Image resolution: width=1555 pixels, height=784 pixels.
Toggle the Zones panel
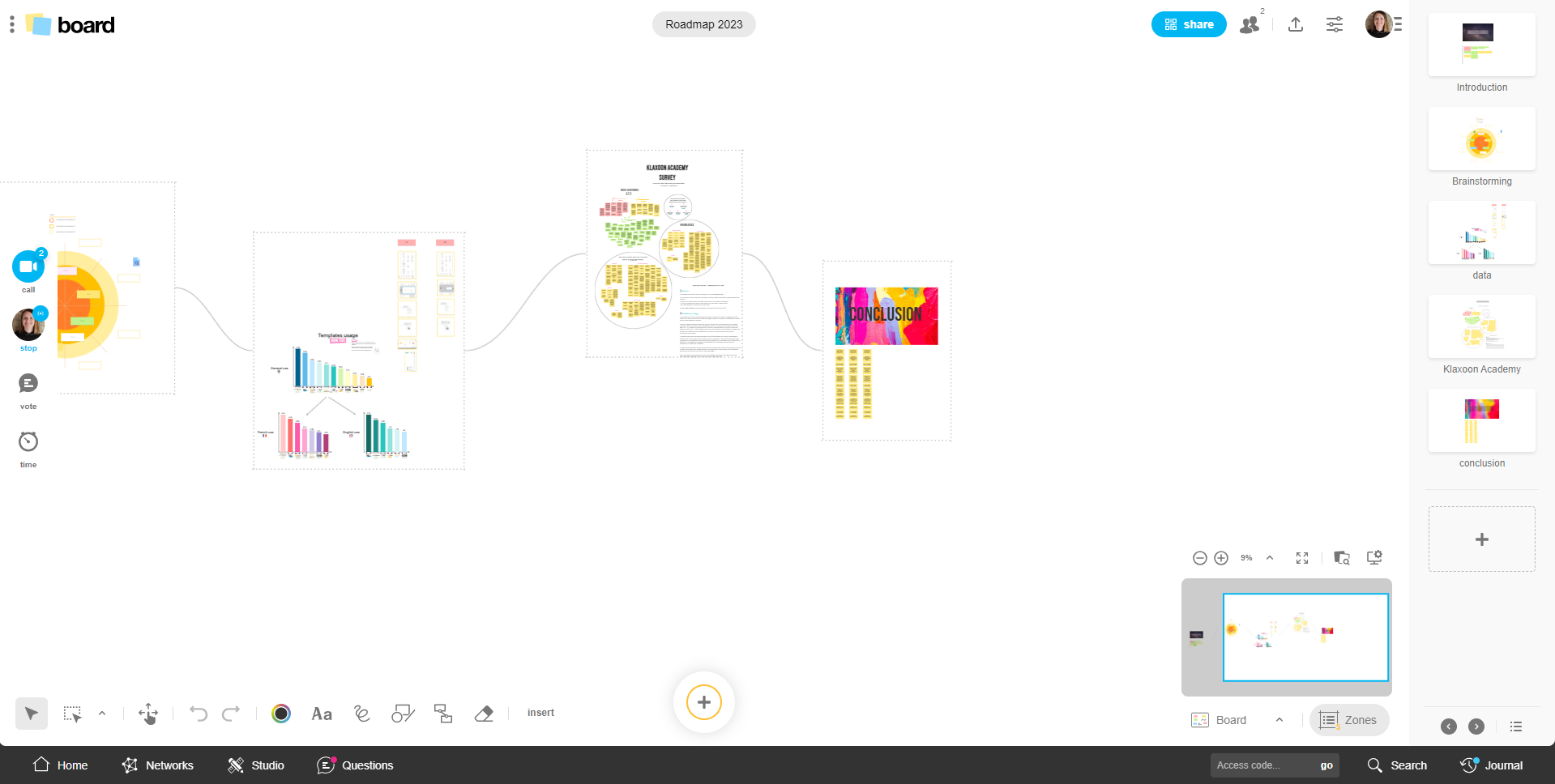[x=1349, y=720]
